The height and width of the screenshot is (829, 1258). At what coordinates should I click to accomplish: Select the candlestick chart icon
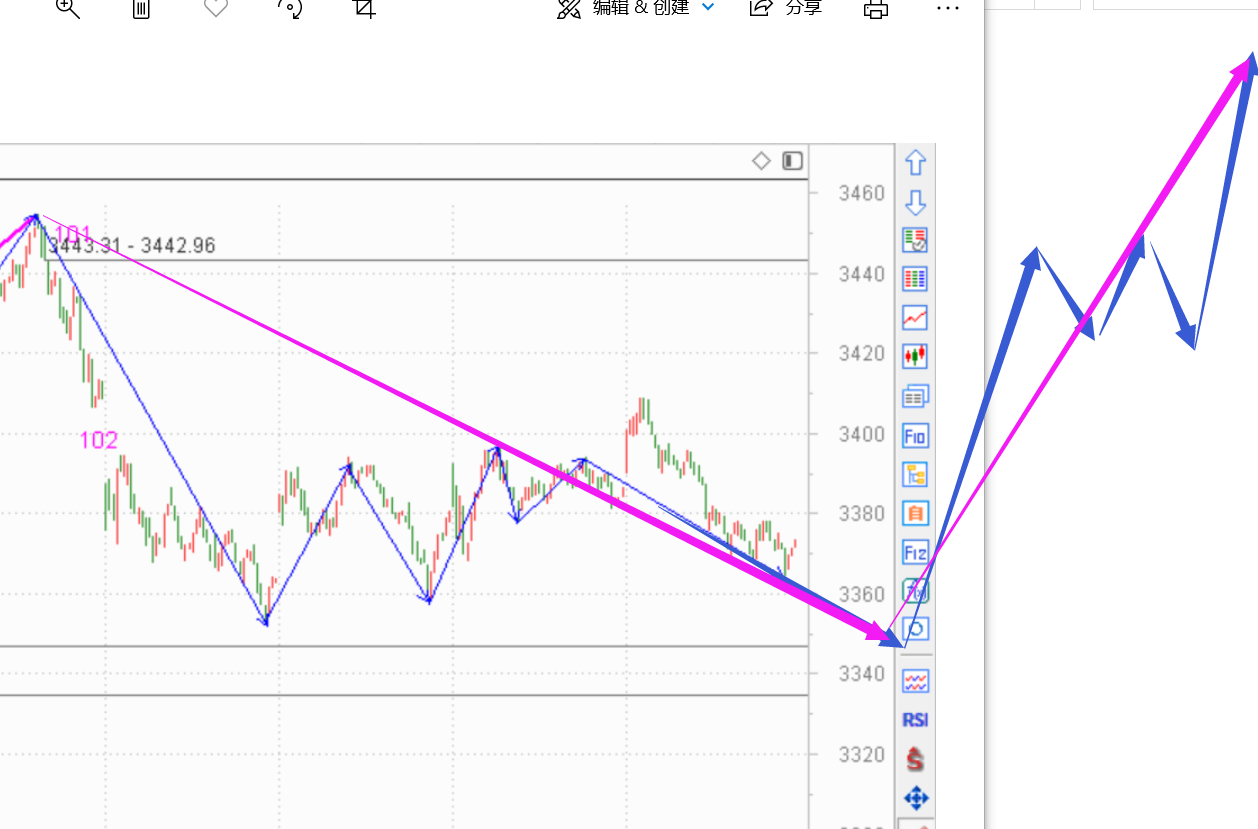[915, 356]
